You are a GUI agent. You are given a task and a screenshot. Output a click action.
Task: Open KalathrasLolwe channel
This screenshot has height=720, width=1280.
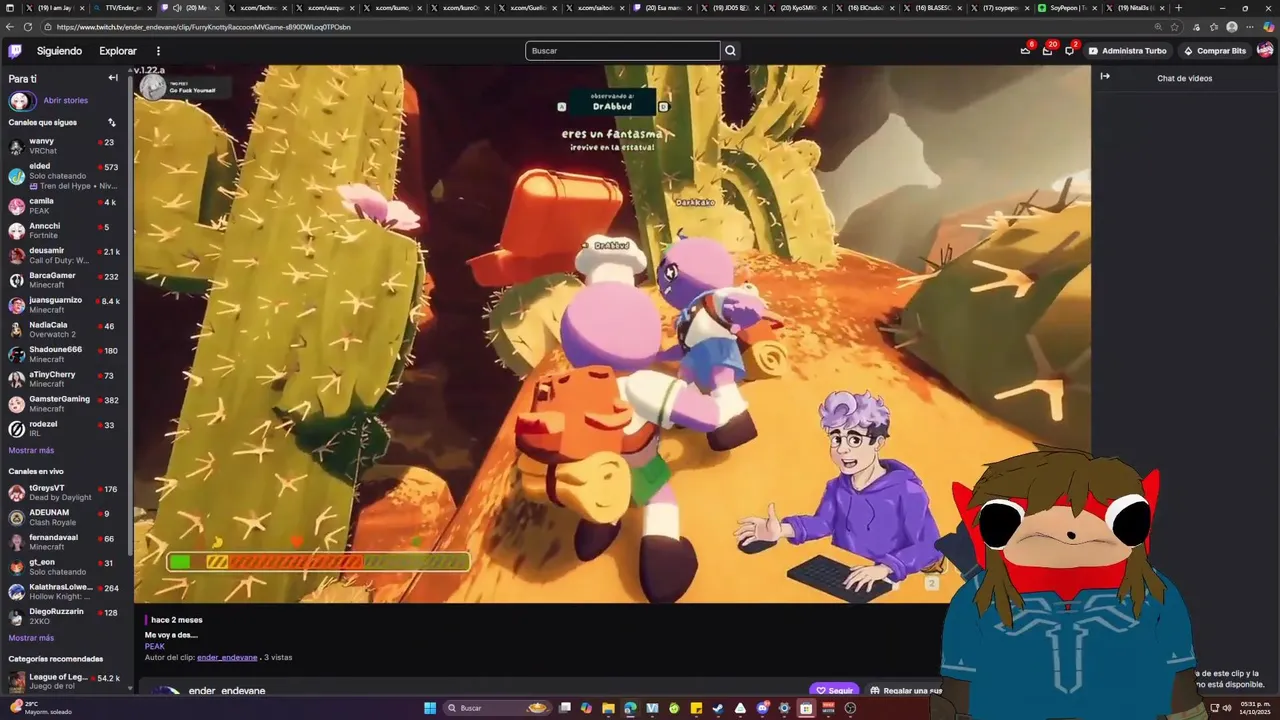[x=65, y=592]
